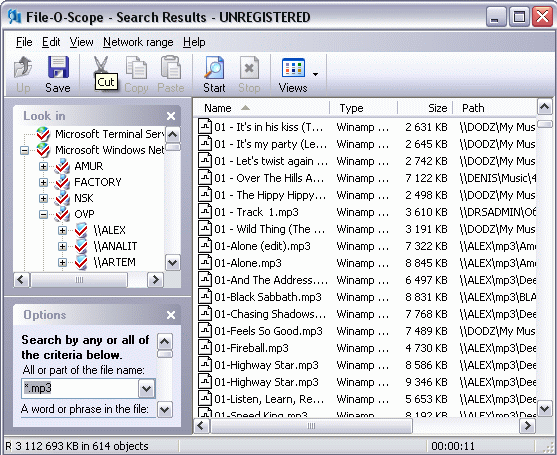The image size is (557, 455).
Task: Open the Network range menu
Action: coord(138,42)
